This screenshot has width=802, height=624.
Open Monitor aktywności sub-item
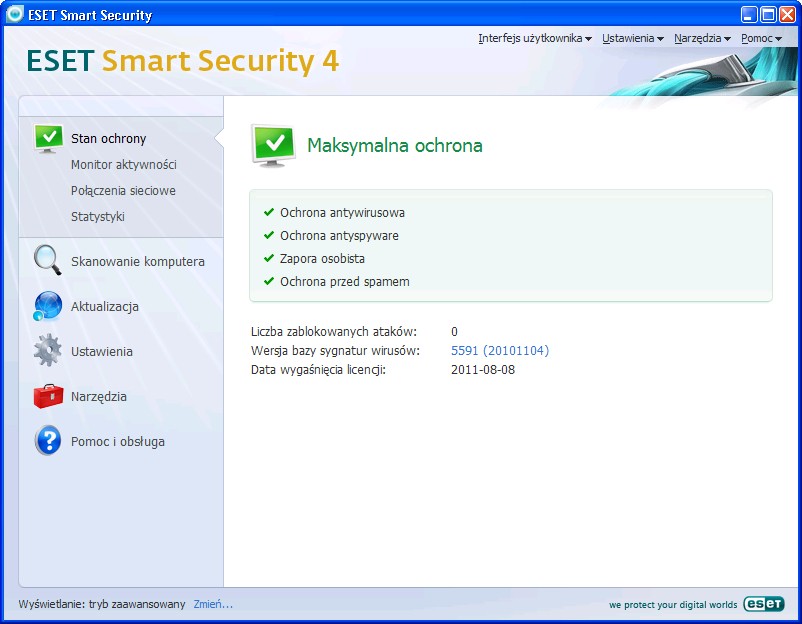pyautogui.click(x=124, y=165)
